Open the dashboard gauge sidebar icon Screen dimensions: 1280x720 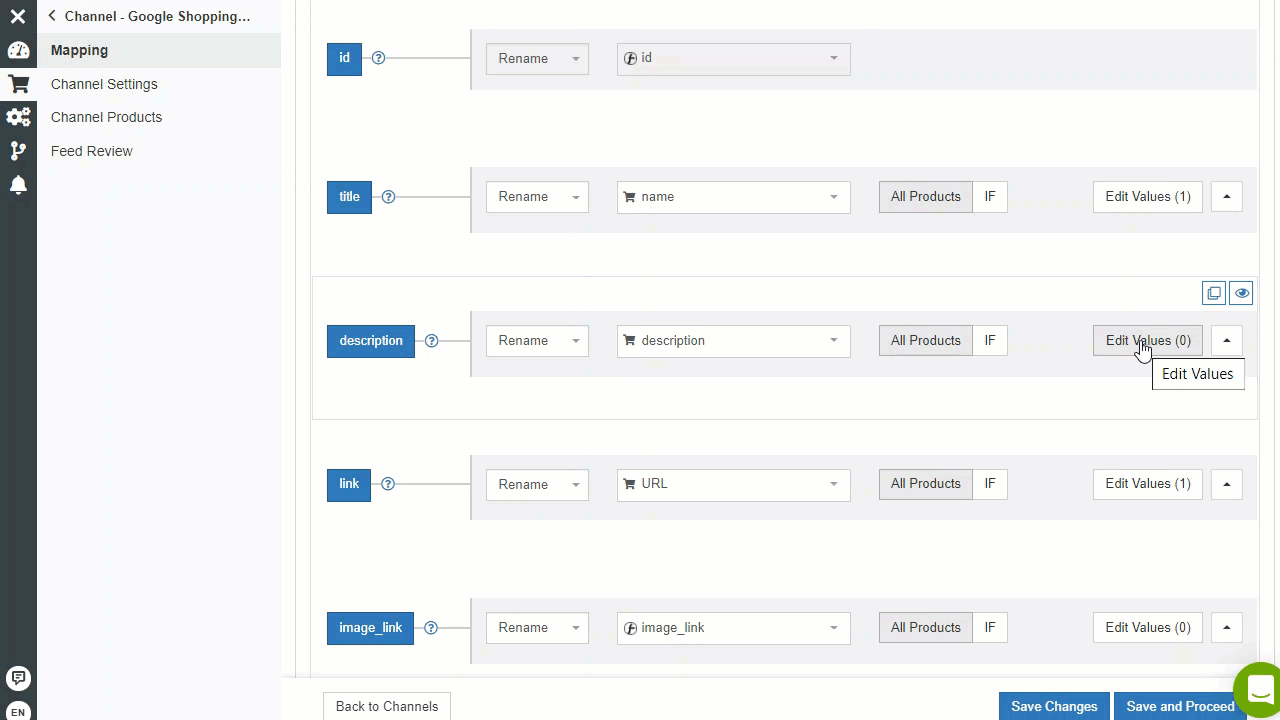point(18,50)
